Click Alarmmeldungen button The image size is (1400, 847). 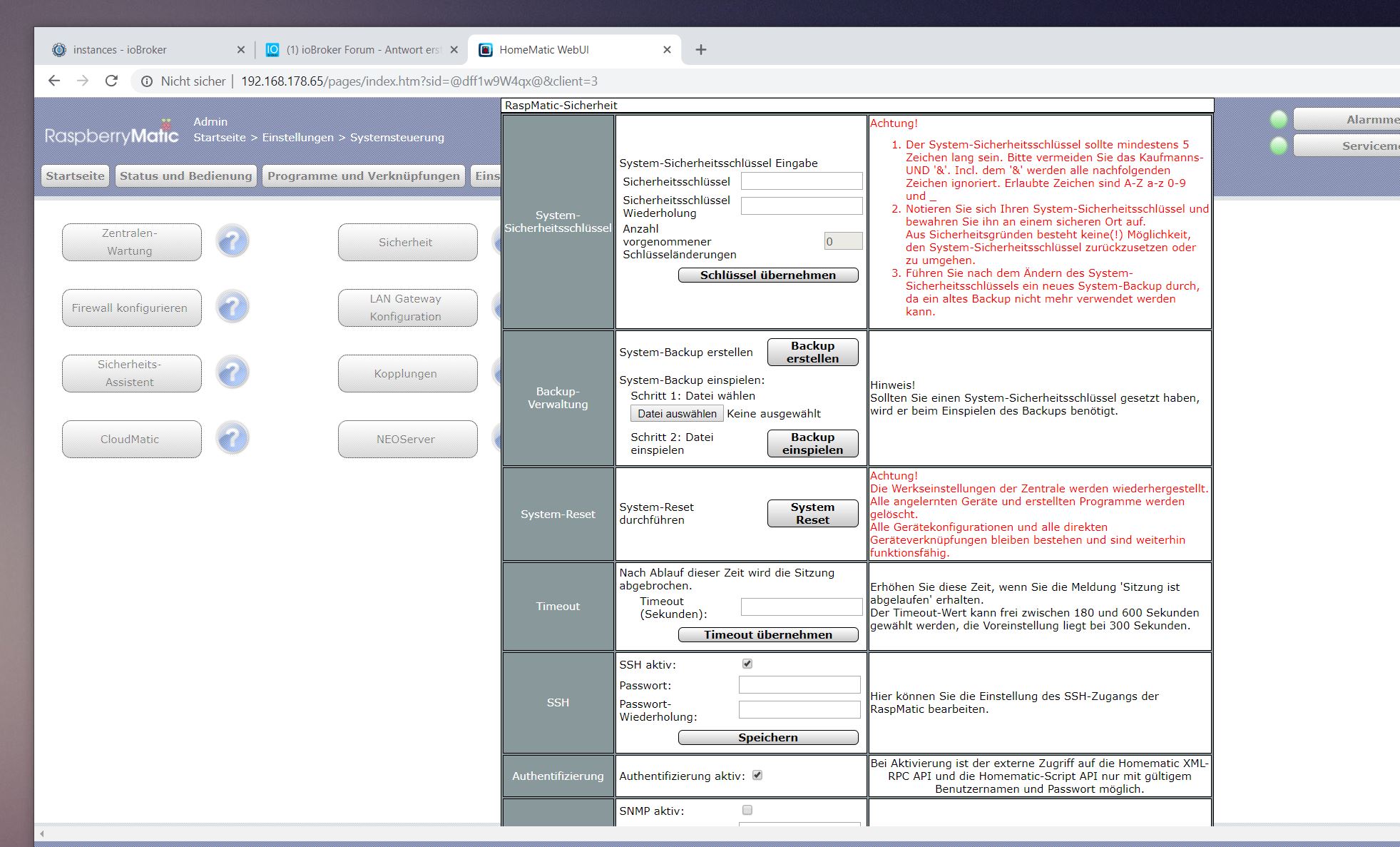[1347, 119]
